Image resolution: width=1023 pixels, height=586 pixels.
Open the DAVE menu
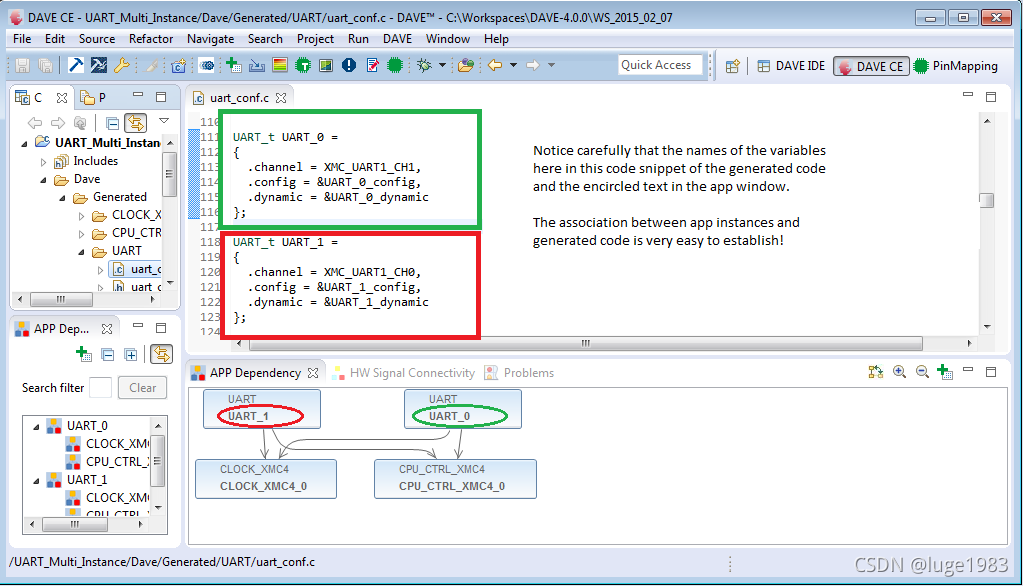[x=397, y=39]
